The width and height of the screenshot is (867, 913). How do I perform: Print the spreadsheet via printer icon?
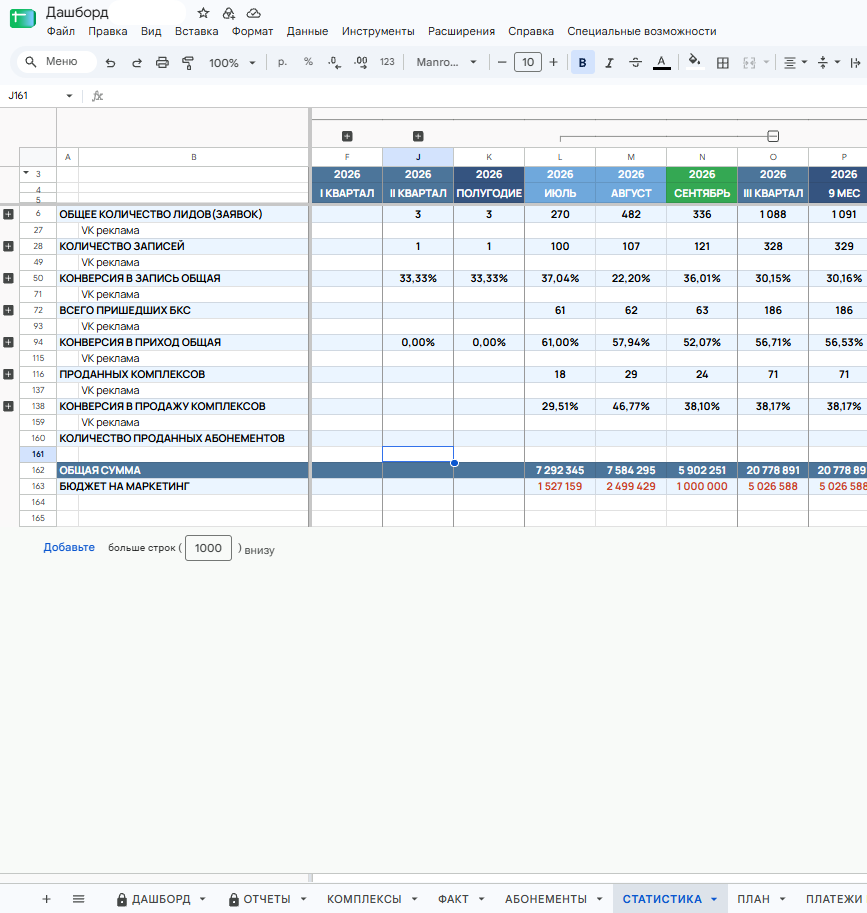click(162, 63)
